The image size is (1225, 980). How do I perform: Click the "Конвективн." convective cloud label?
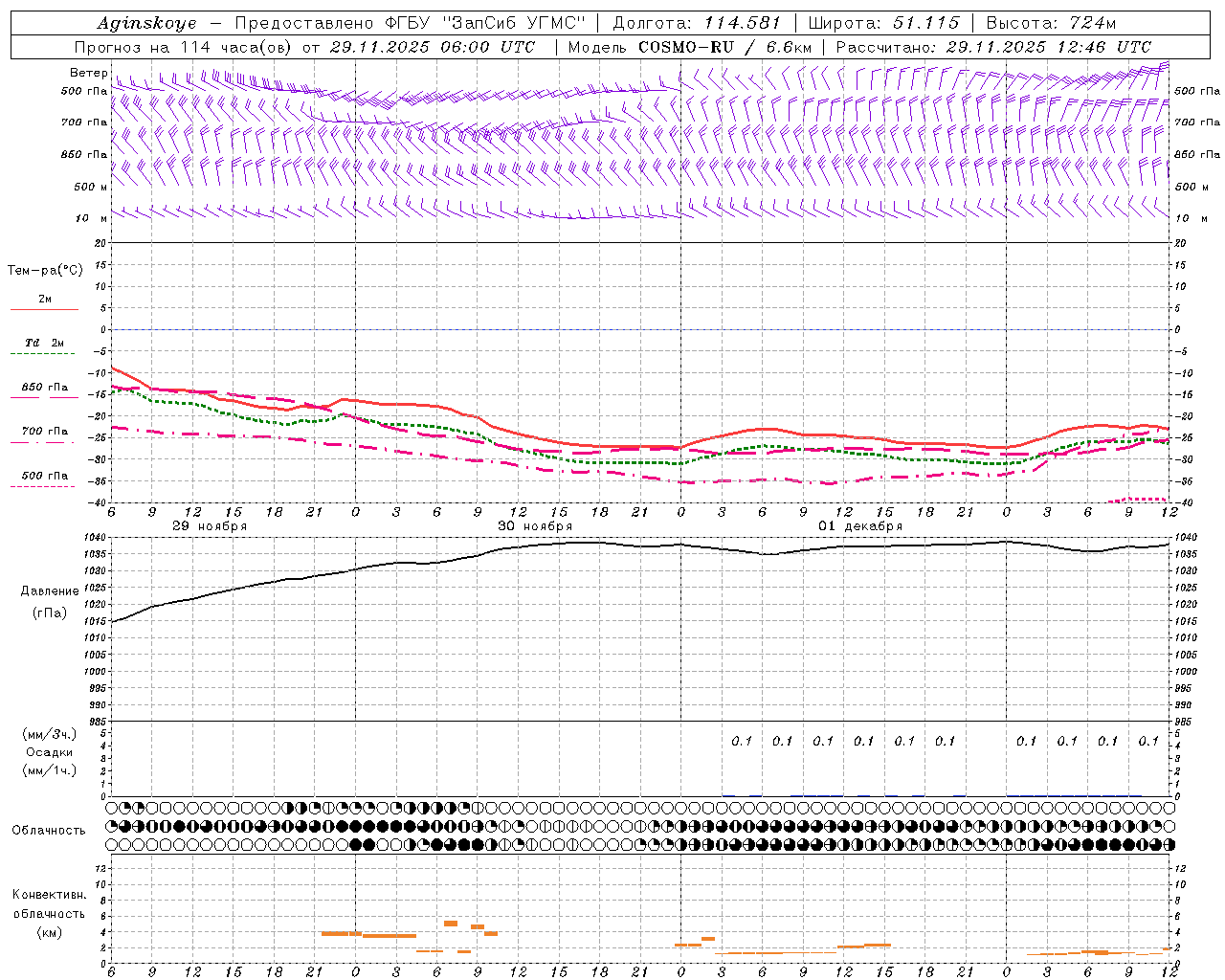pyautogui.click(x=49, y=895)
